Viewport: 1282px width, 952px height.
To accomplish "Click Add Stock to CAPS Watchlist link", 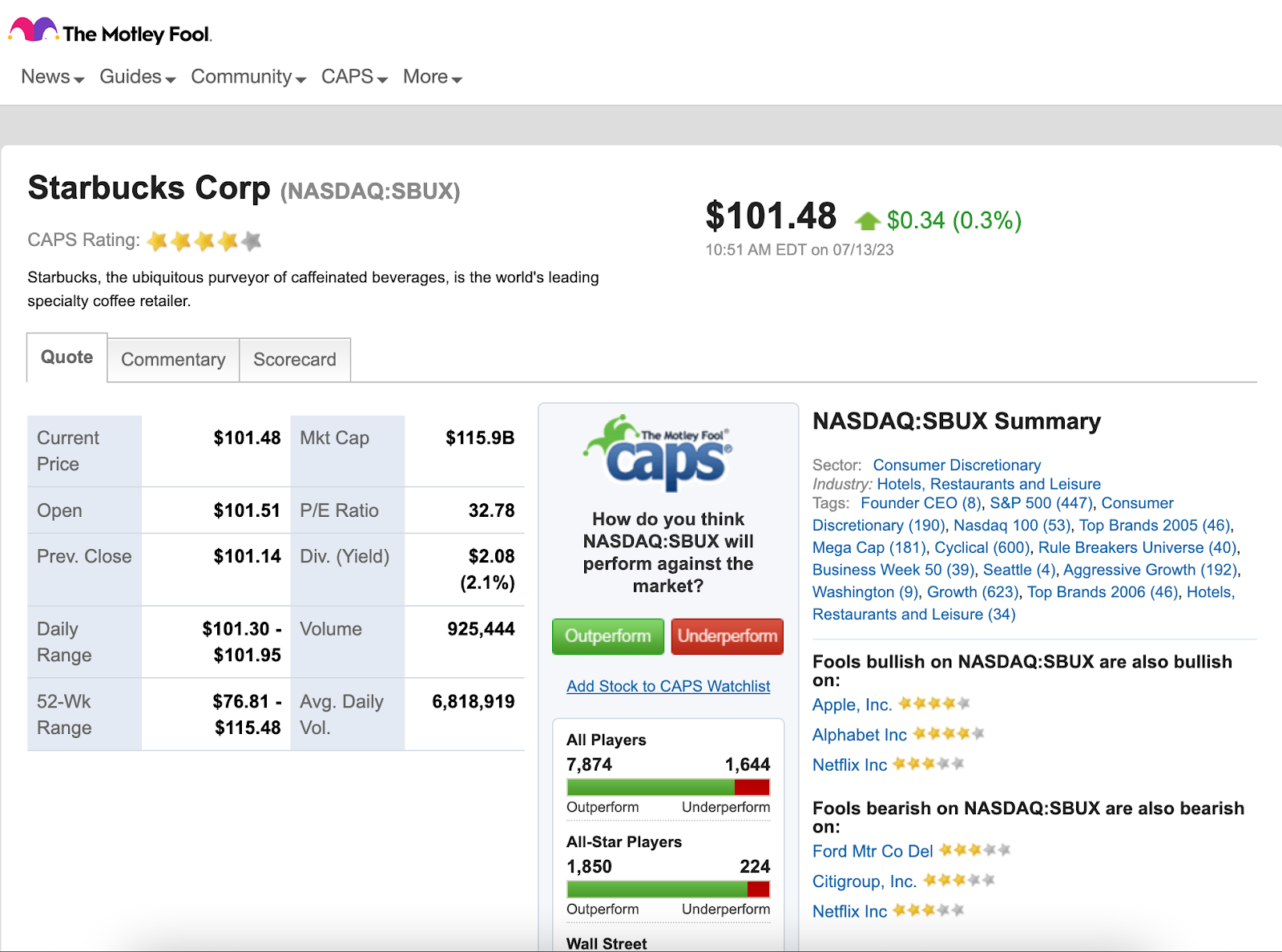I will click(668, 686).
